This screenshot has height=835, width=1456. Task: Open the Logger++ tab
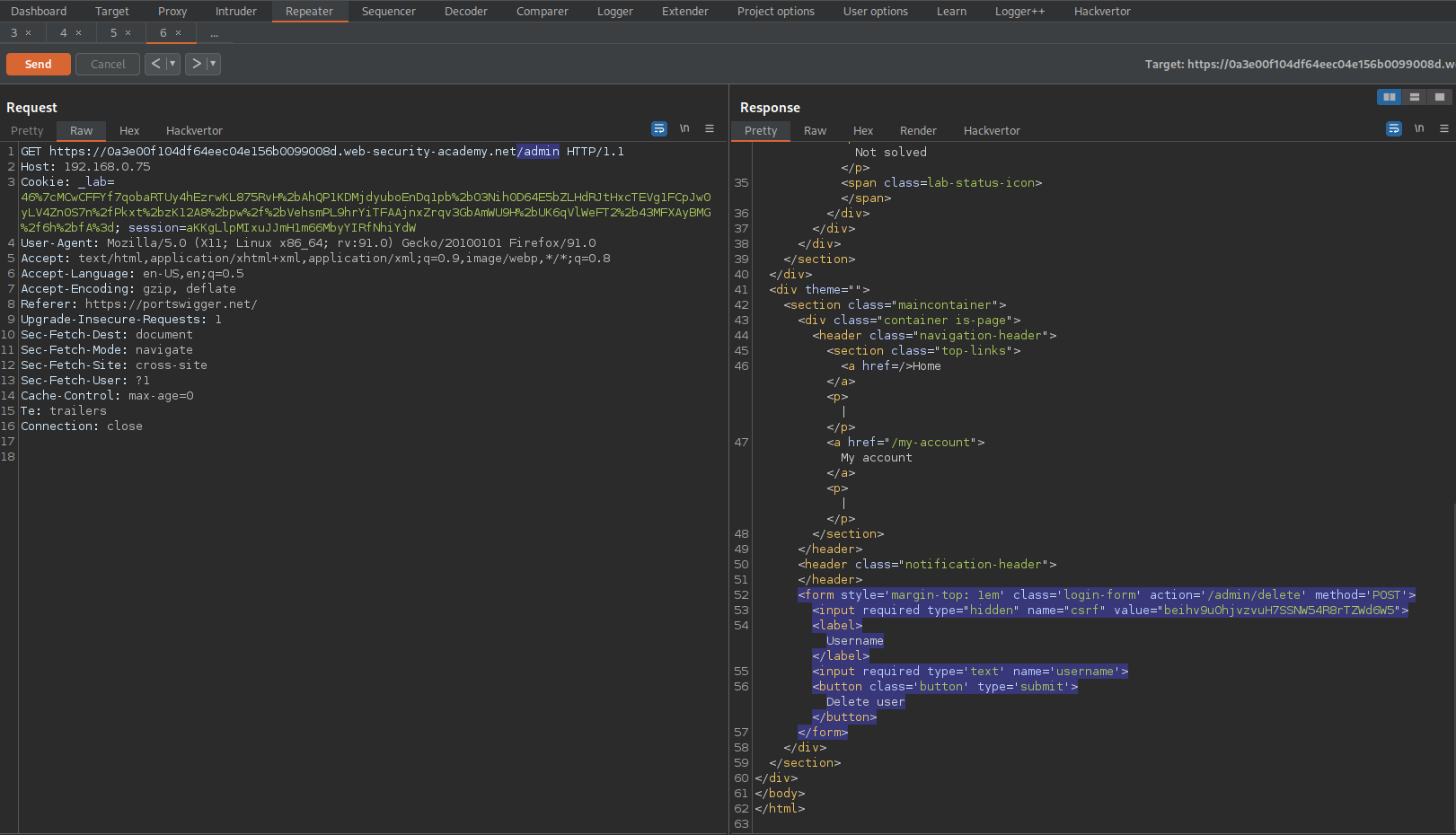(x=1020, y=12)
